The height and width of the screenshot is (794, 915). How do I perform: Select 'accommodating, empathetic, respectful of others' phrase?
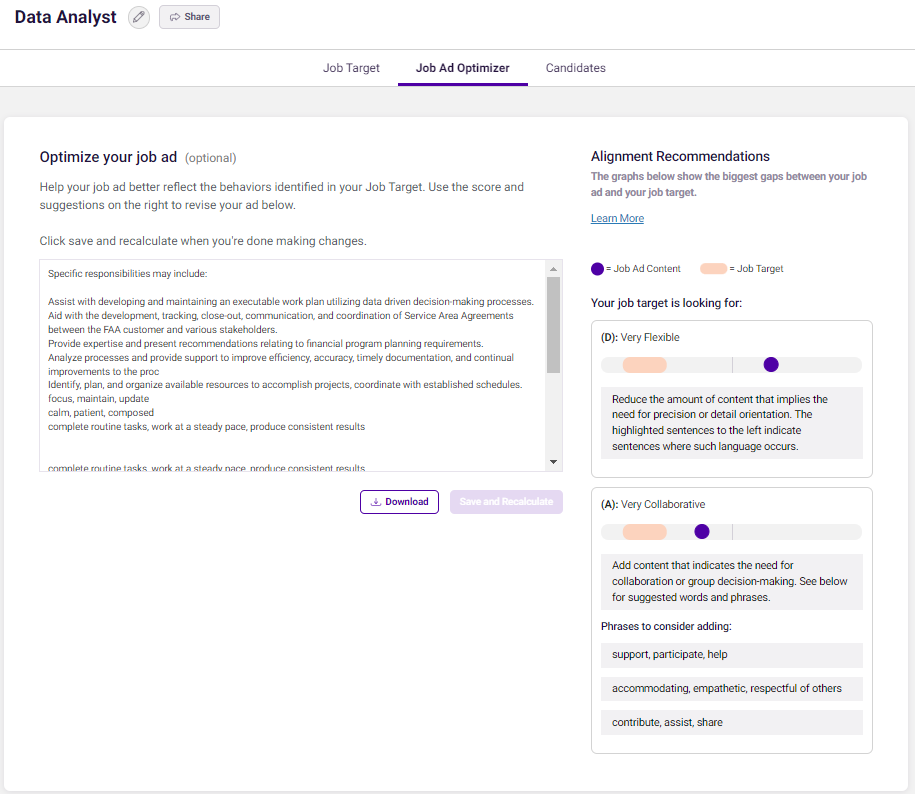(x=732, y=689)
